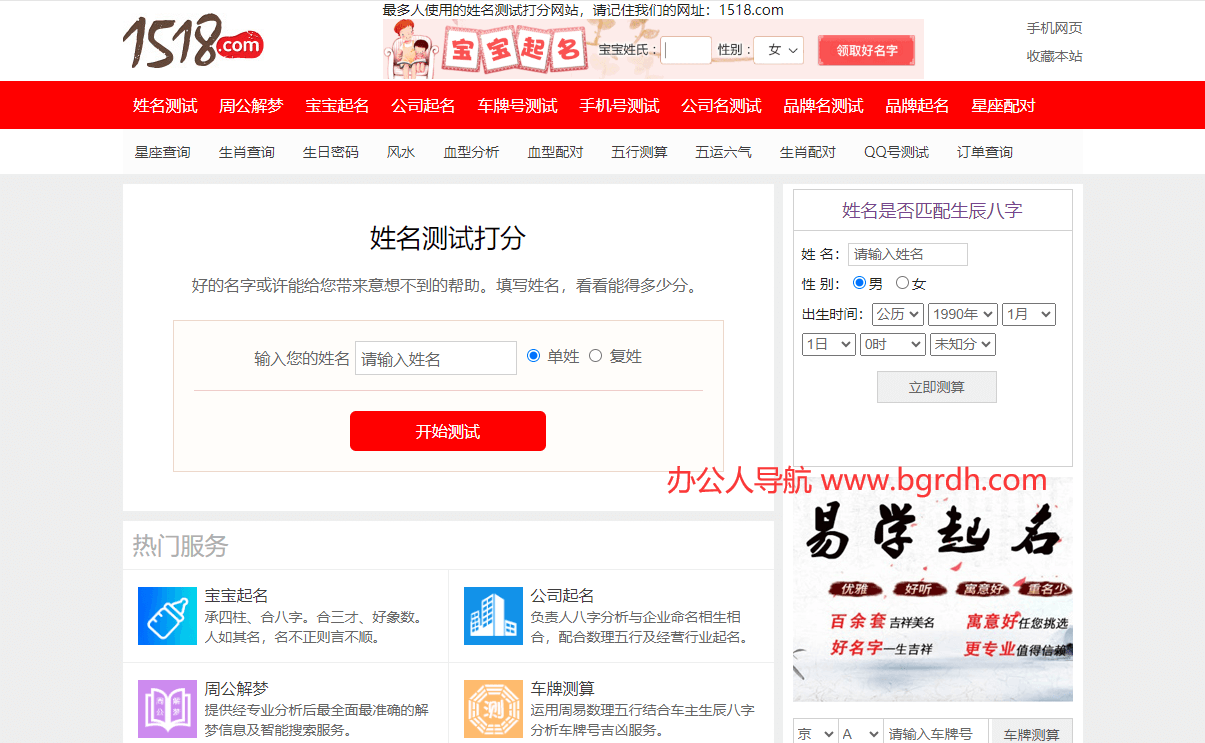Choose 男 gender radio option
The image size is (1205, 743).
859,283
